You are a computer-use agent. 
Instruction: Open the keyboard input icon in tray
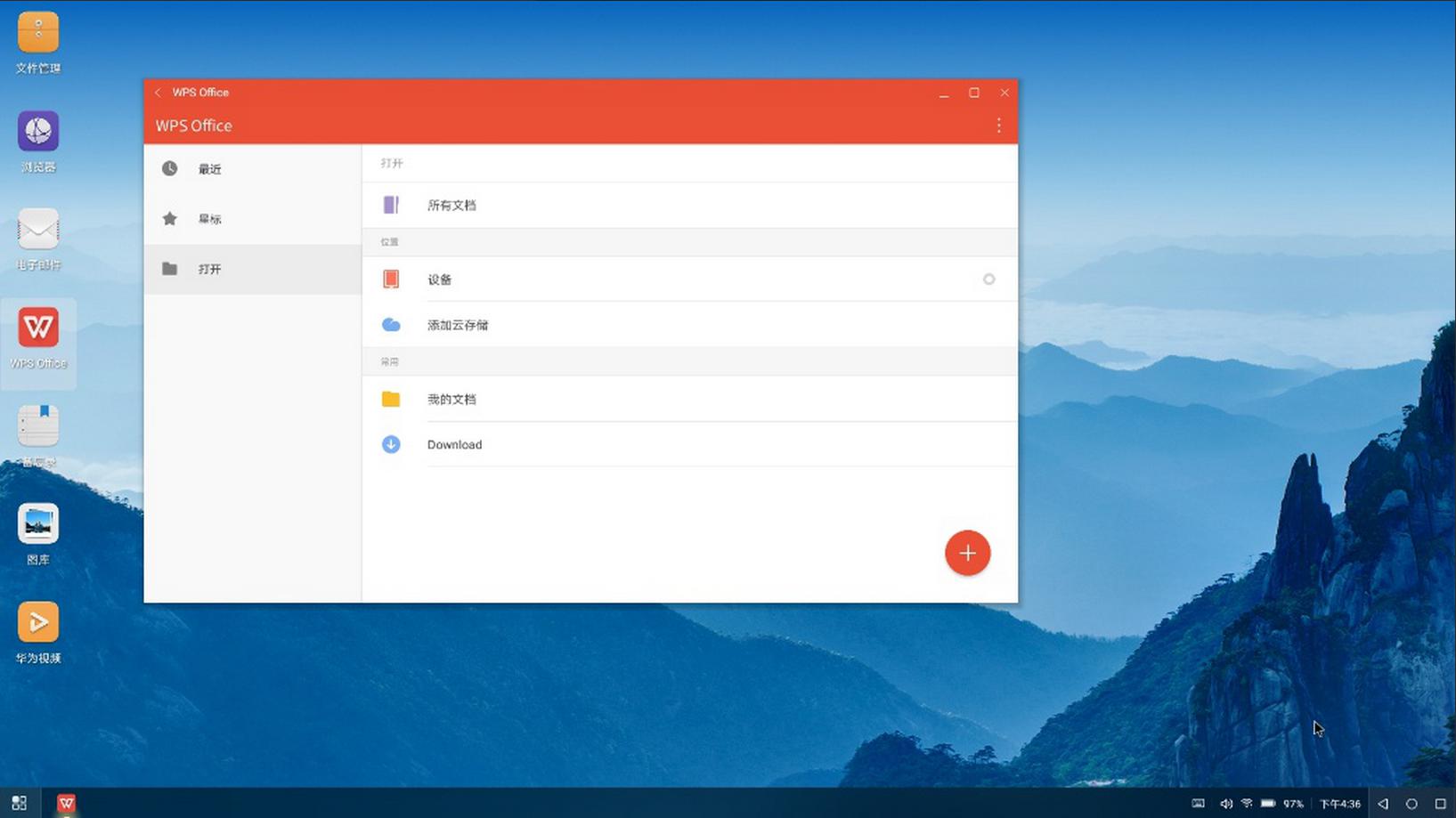pos(1199,804)
